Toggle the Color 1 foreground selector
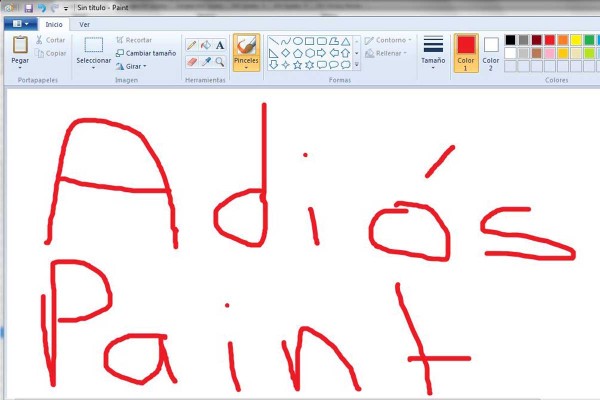This screenshot has height=400, width=600. (466, 52)
